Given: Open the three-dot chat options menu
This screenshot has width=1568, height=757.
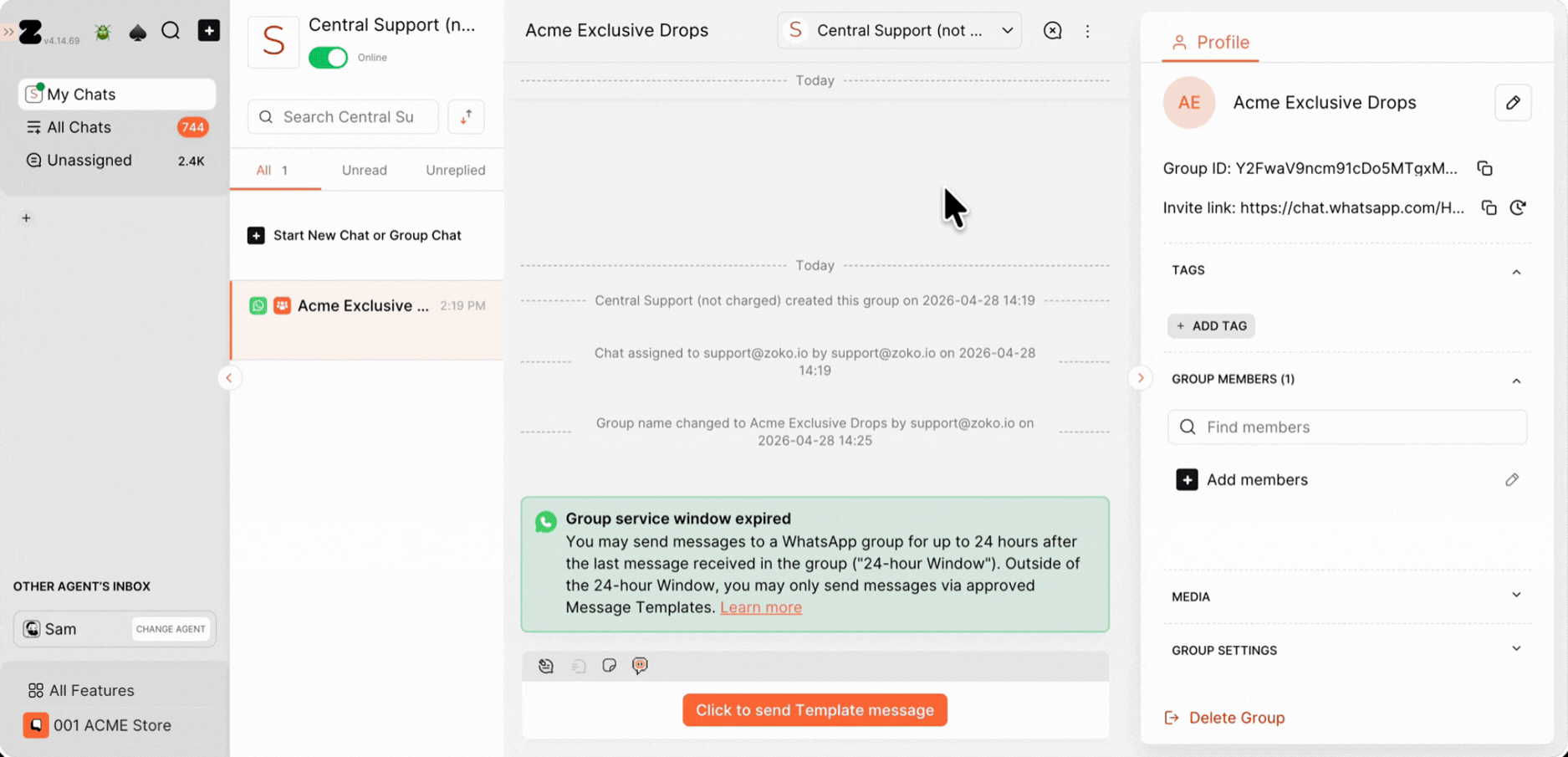Looking at the screenshot, I should click(1087, 31).
